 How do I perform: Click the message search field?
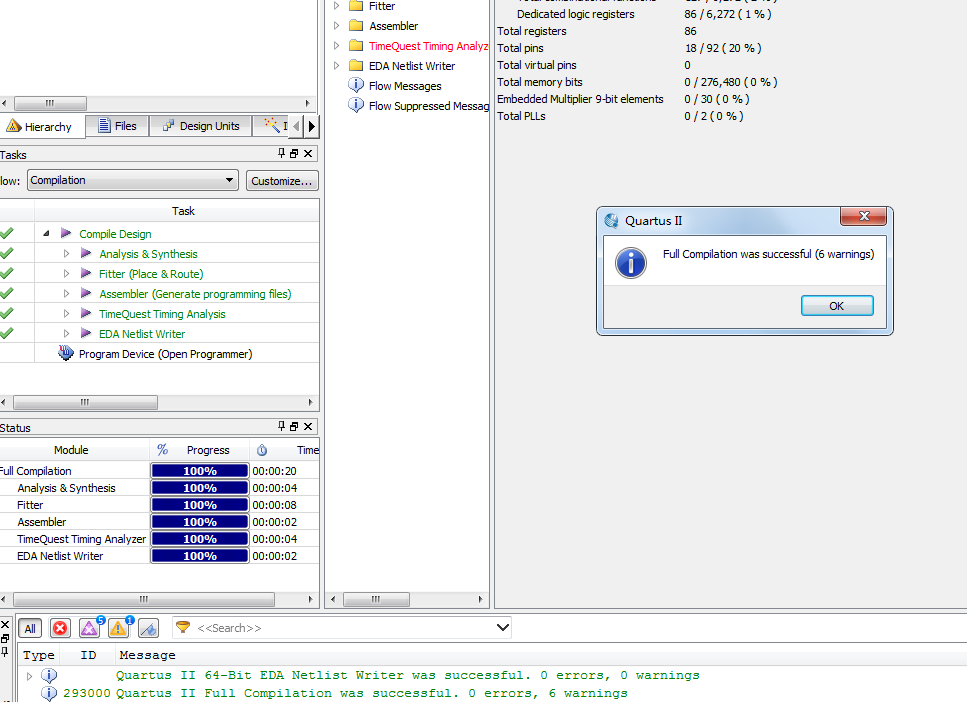342,628
